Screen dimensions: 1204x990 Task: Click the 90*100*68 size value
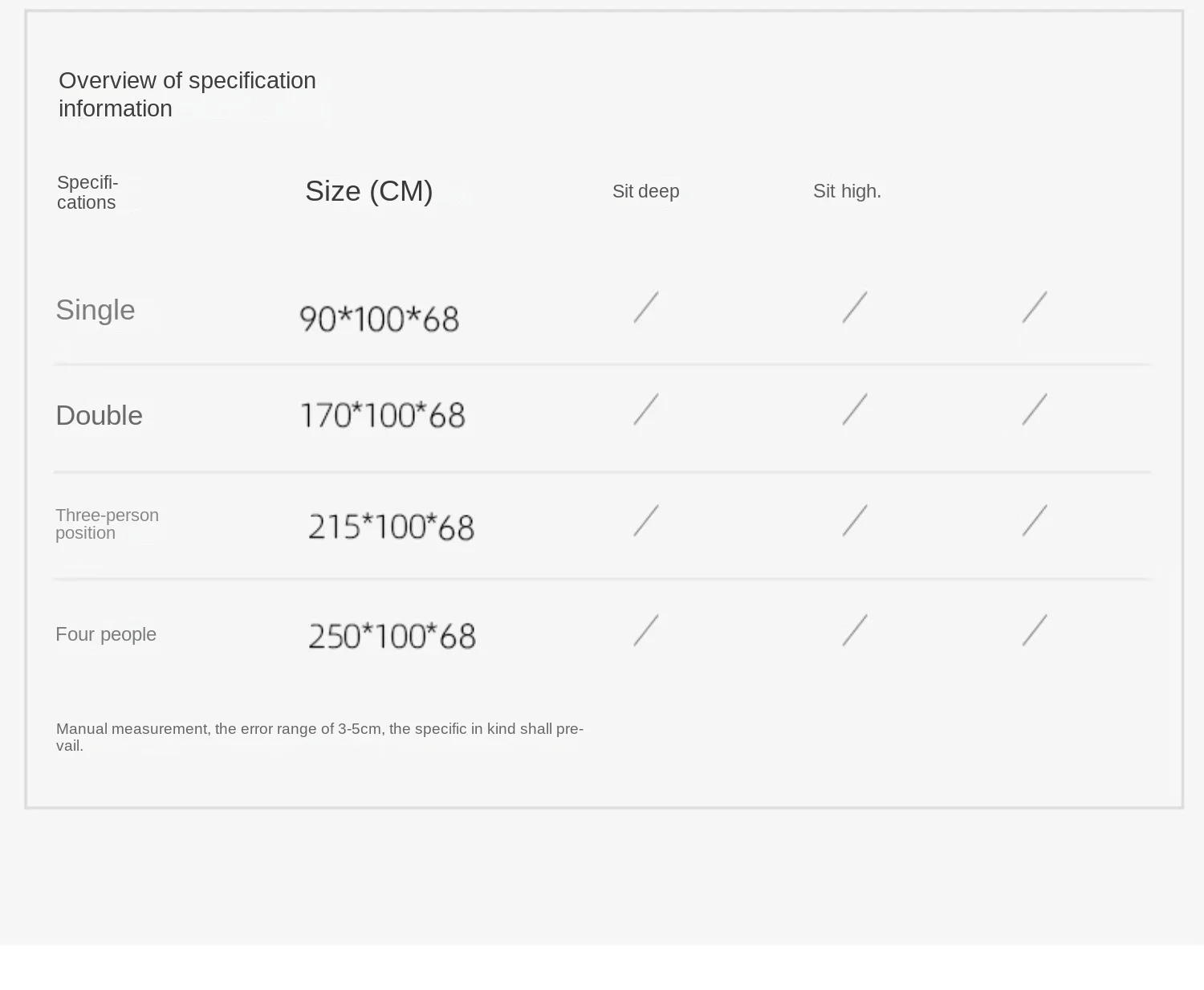click(x=379, y=319)
